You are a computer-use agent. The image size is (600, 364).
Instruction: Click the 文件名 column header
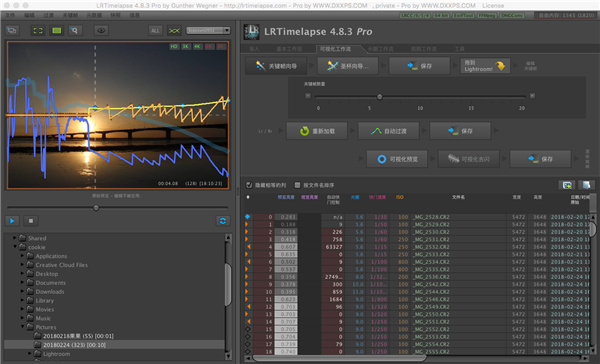coord(458,197)
